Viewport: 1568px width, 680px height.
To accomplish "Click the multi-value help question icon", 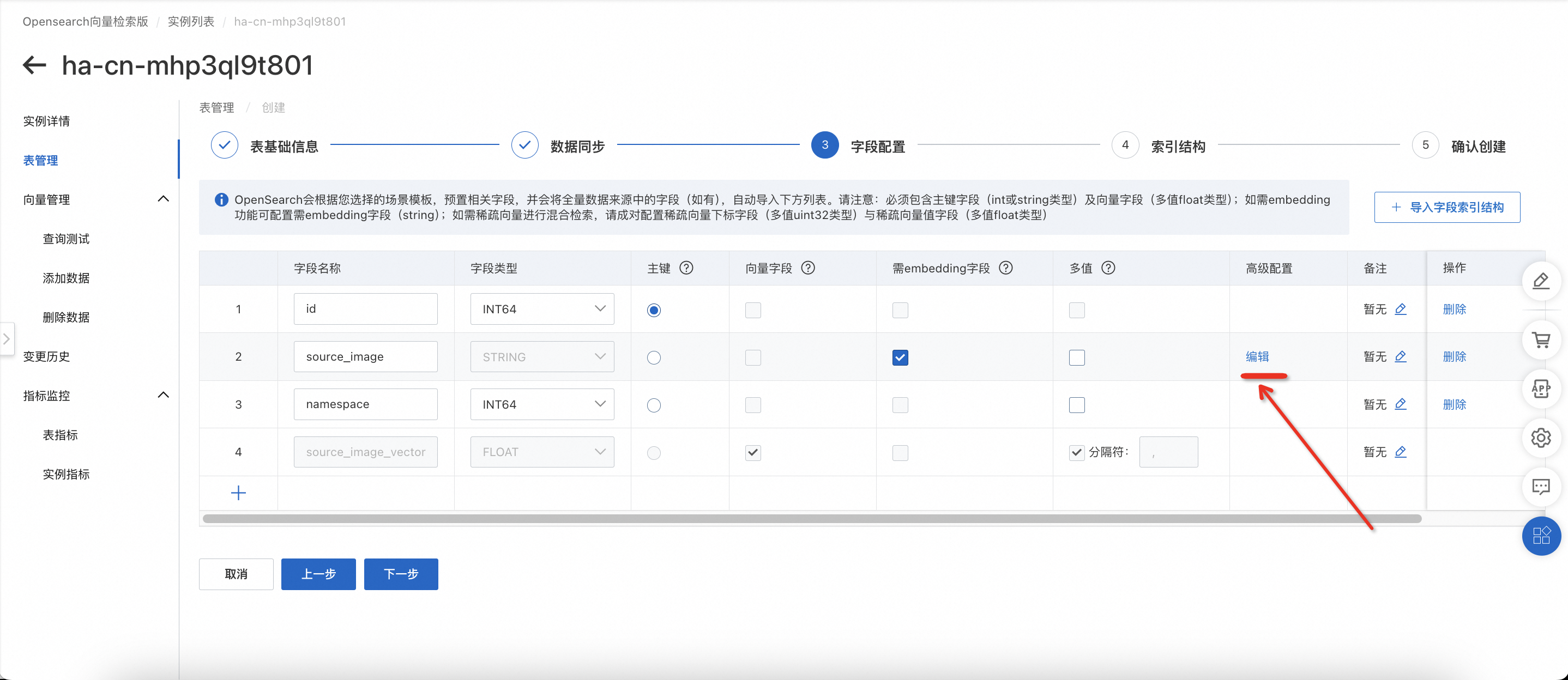I will point(1108,268).
